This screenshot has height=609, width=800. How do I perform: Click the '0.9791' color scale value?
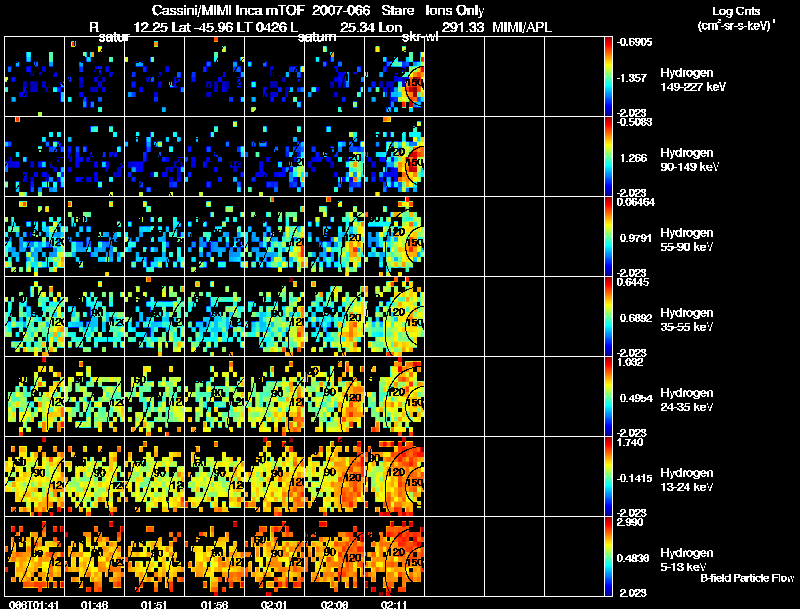pyautogui.click(x=635, y=238)
